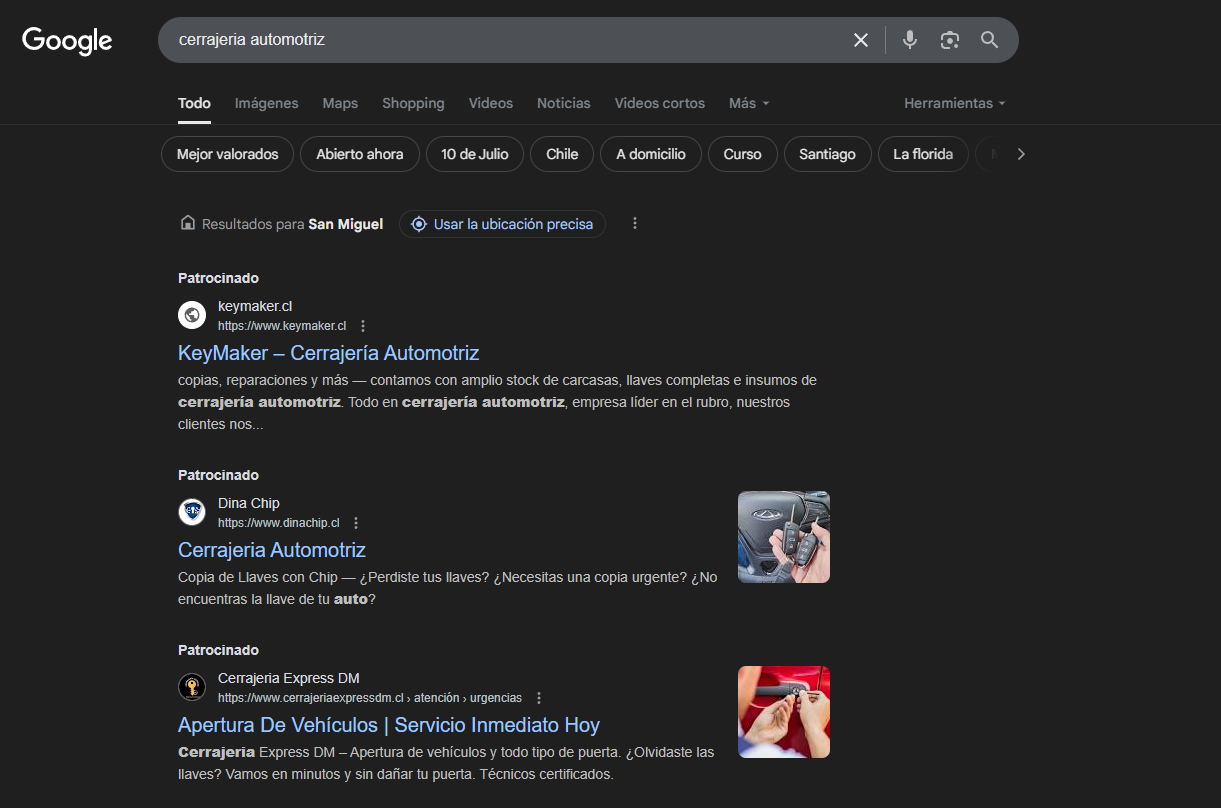Image resolution: width=1221 pixels, height=808 pixels.
Task: Click the Google logo
Action: pyautogui.click(x=67, y=40)
